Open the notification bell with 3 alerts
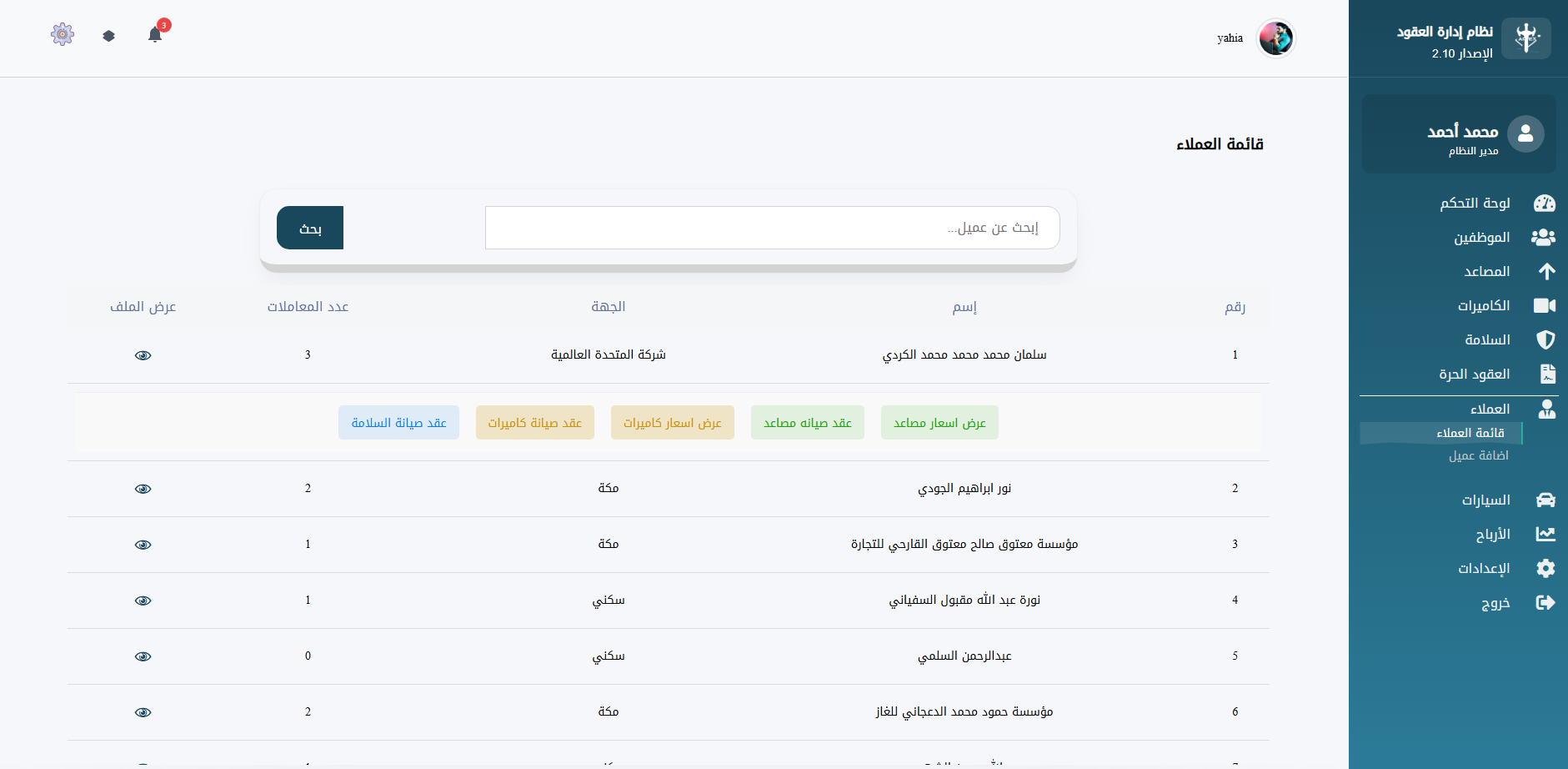Image resolution: width=1568 pixels, height=769 pixels. [155, 34]
